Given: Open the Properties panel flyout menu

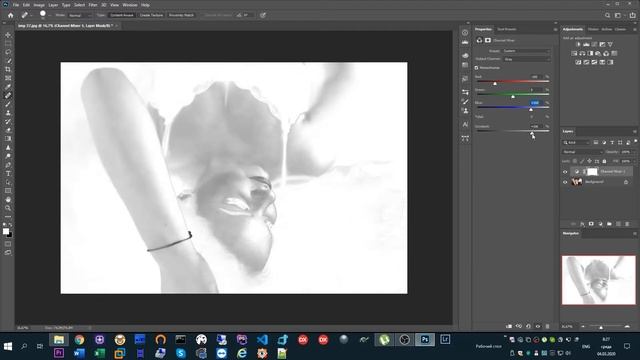Looking at the screenshot, I should point(555,29).
